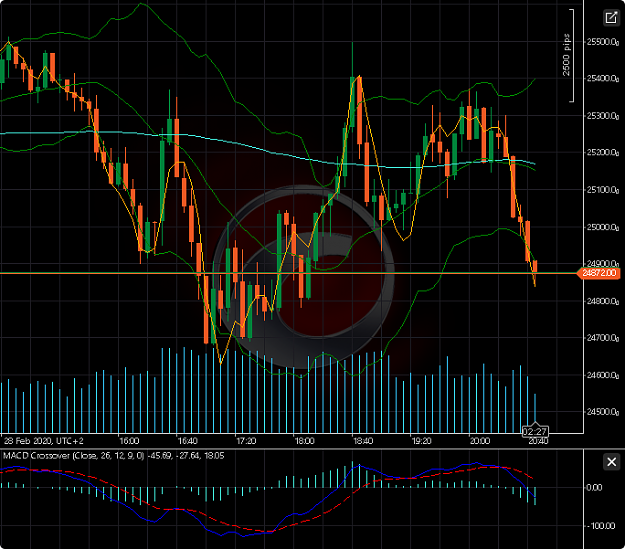This screenshot has height=549, width=625.
Task: Click the 16:00 time axis label
Action: tap(129, 441)
